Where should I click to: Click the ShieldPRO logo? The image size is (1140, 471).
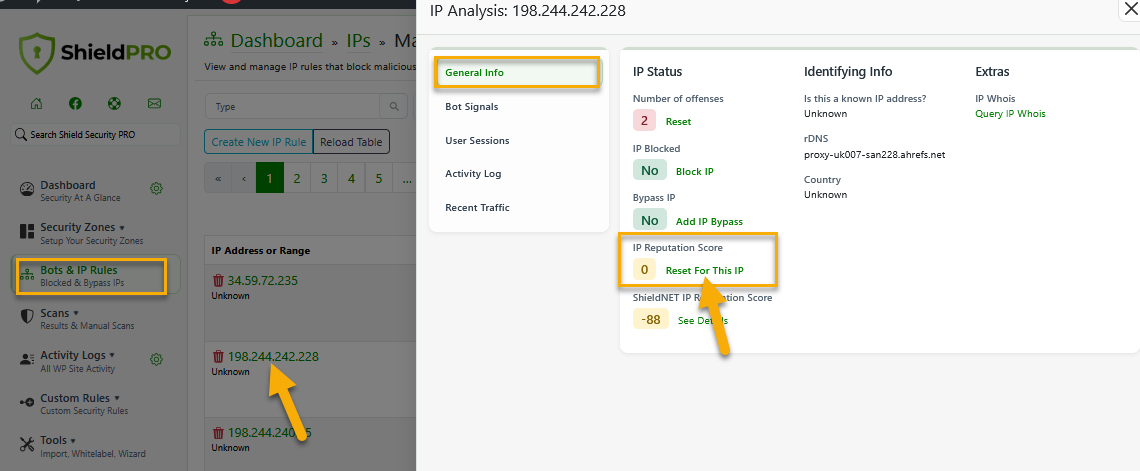pos(95,53)
